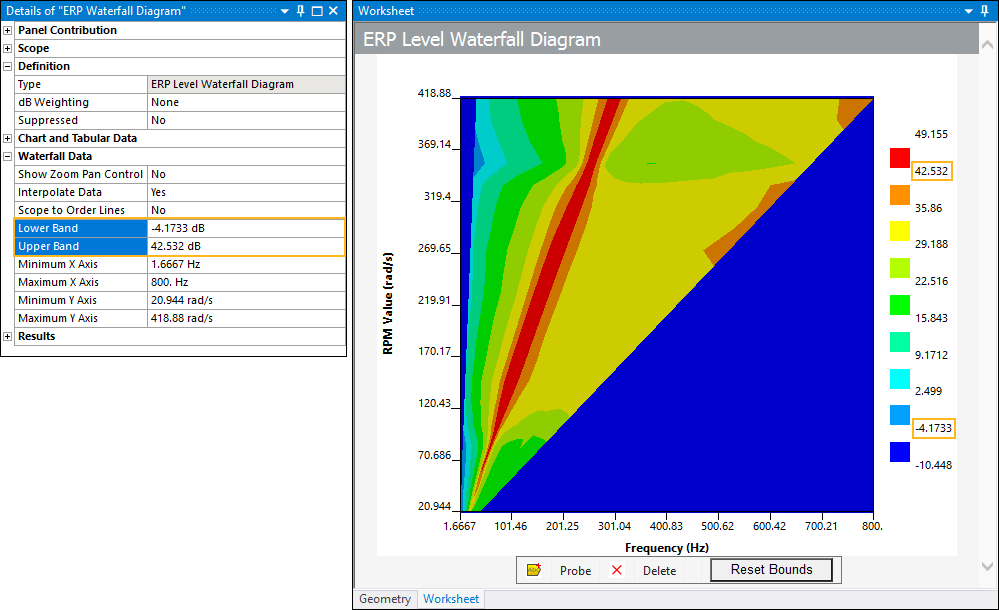999x610 pixels.
Task: Switch to the Worksheet tab
Action: tap(450, 599)
